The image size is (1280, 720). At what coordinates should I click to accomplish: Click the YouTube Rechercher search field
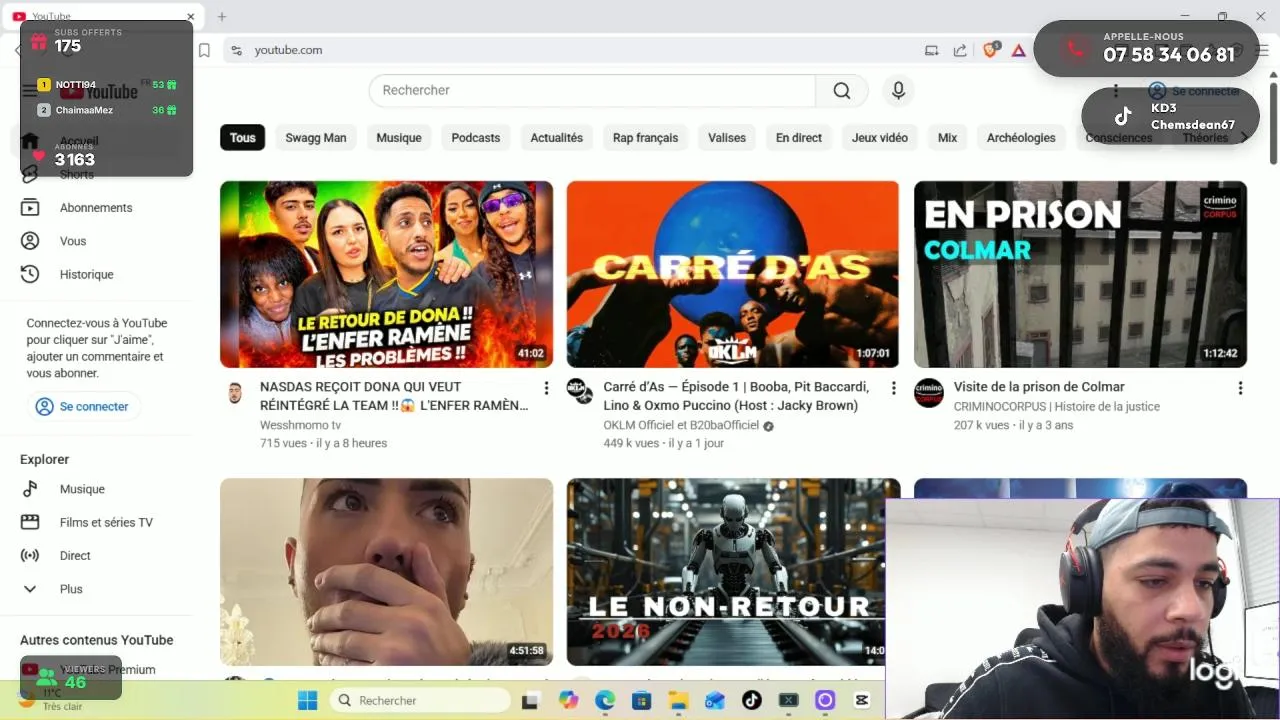pyautogui.click(x=592, y=91)
